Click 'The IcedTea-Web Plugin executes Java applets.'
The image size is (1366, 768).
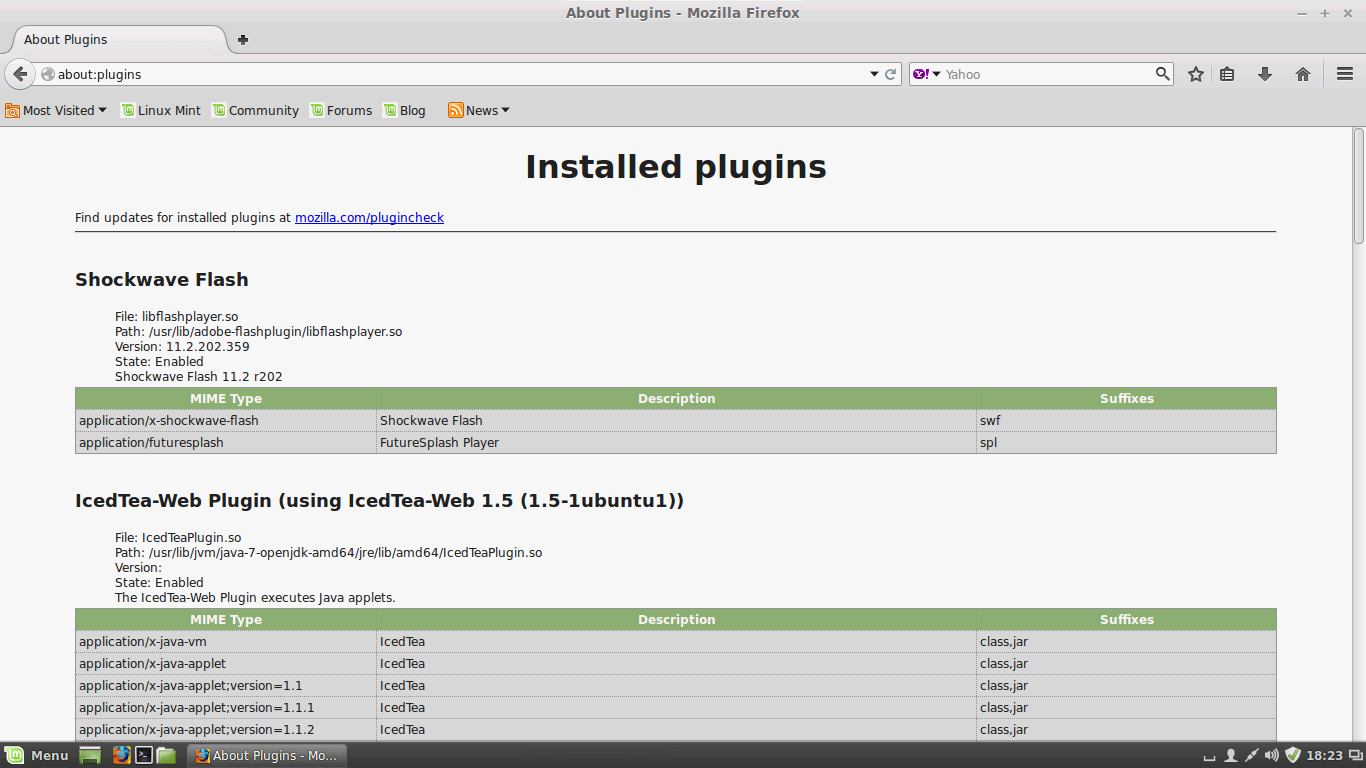pos(255,598)
